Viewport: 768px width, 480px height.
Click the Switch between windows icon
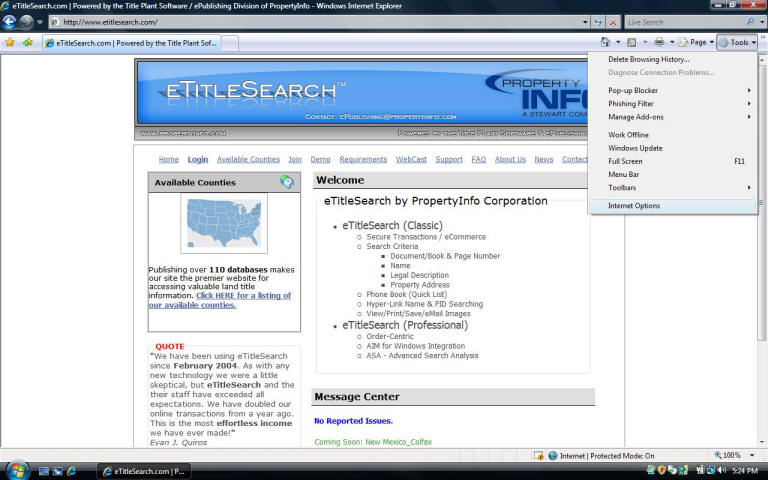pos(57,471)
